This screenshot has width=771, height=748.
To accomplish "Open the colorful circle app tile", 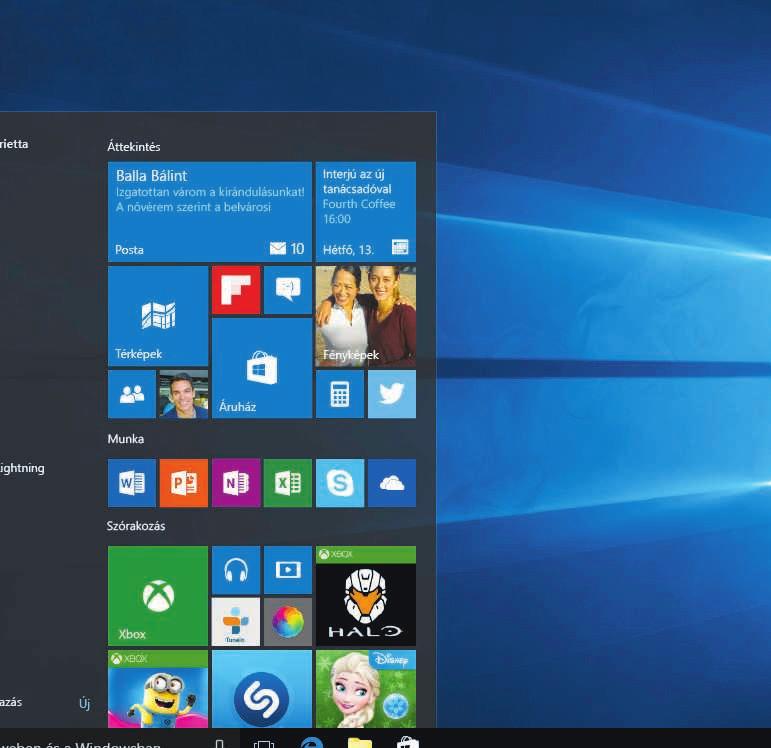I will (x=288, y=622).
